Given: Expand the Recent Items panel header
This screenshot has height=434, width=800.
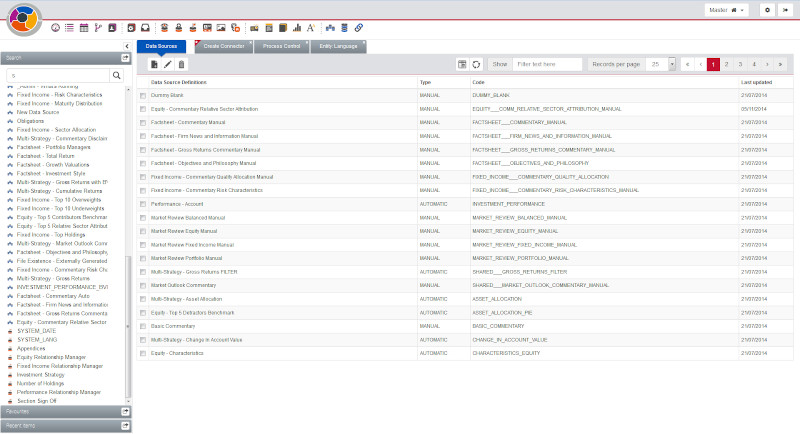Looking at the screenshot, I should tap(65, 425).
